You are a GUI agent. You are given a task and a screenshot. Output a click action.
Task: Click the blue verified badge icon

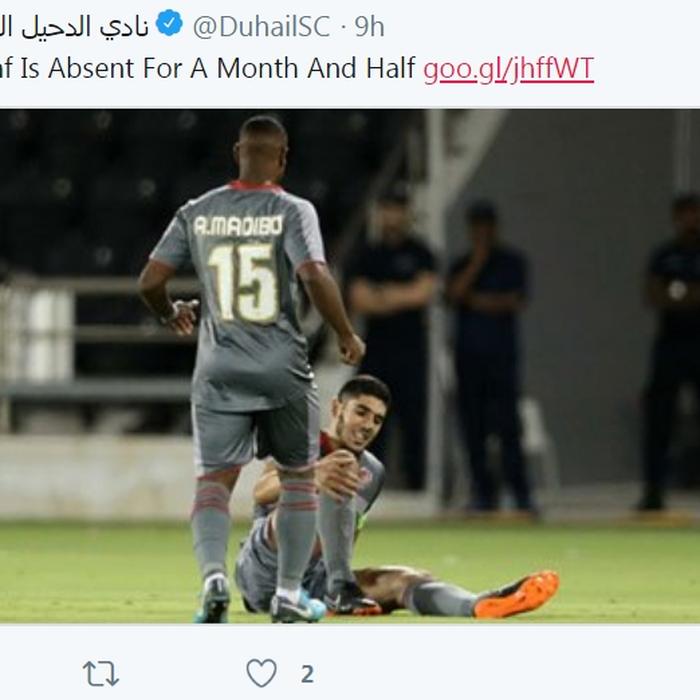pyautogui.click(x=169, y=23)
